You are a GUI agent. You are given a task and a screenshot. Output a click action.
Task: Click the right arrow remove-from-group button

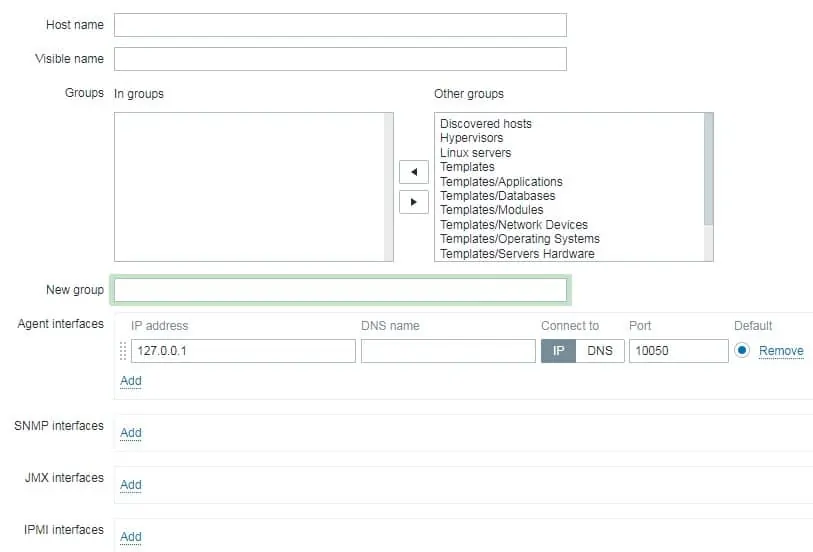point(414,201)
